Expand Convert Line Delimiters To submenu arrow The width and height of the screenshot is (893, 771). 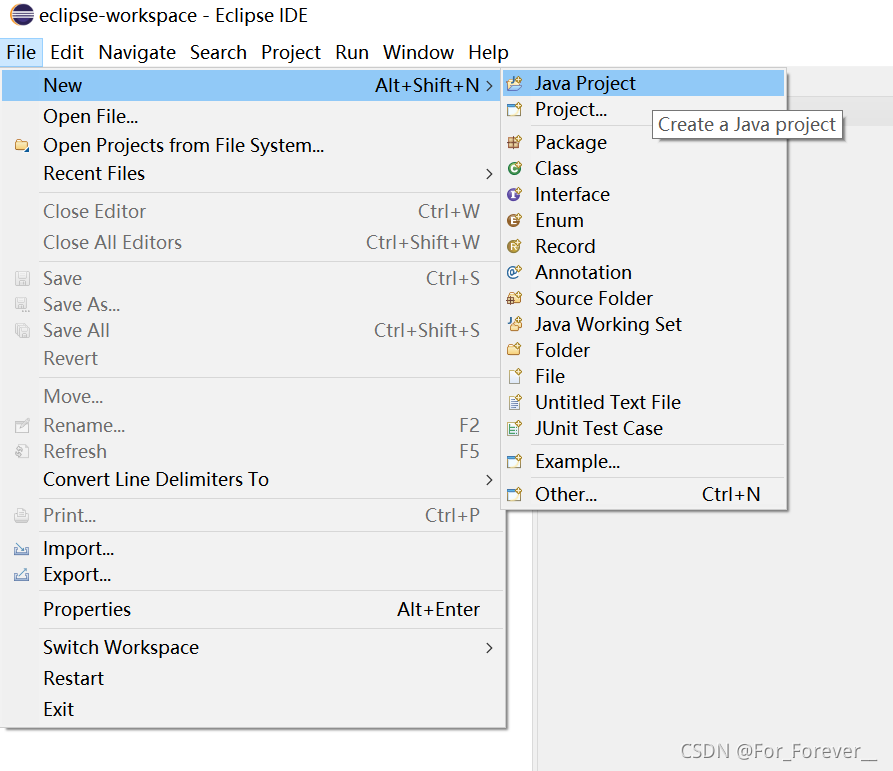[489, 480]
